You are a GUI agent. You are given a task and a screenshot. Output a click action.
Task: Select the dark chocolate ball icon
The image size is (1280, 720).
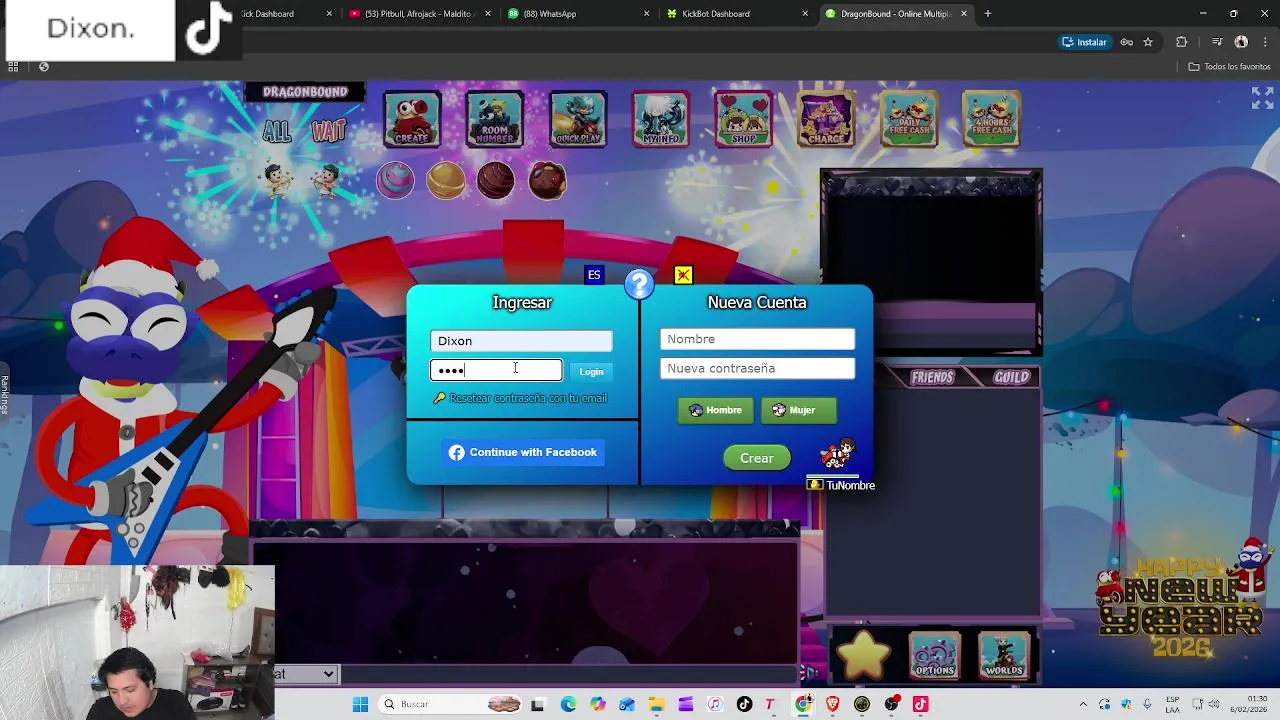coord(496,181)
